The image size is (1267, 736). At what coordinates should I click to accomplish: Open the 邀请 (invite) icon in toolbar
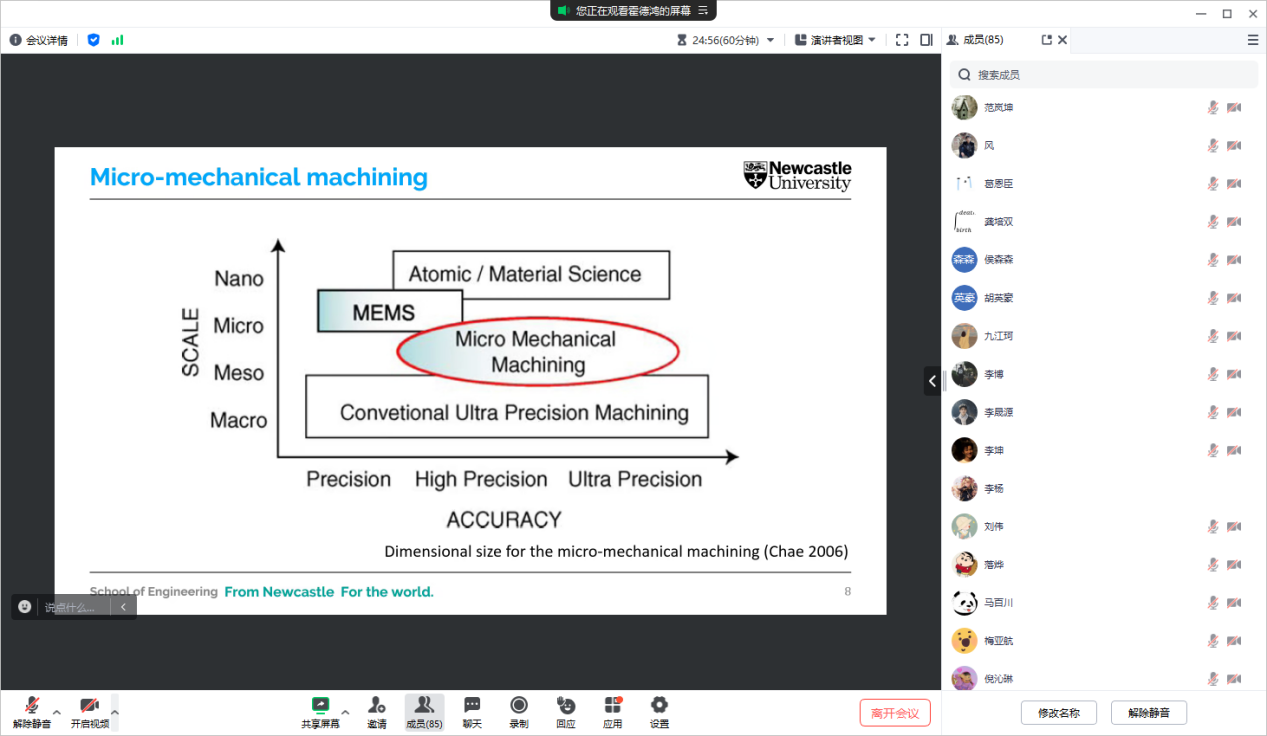pyautogui.click(x=376, y=710)
